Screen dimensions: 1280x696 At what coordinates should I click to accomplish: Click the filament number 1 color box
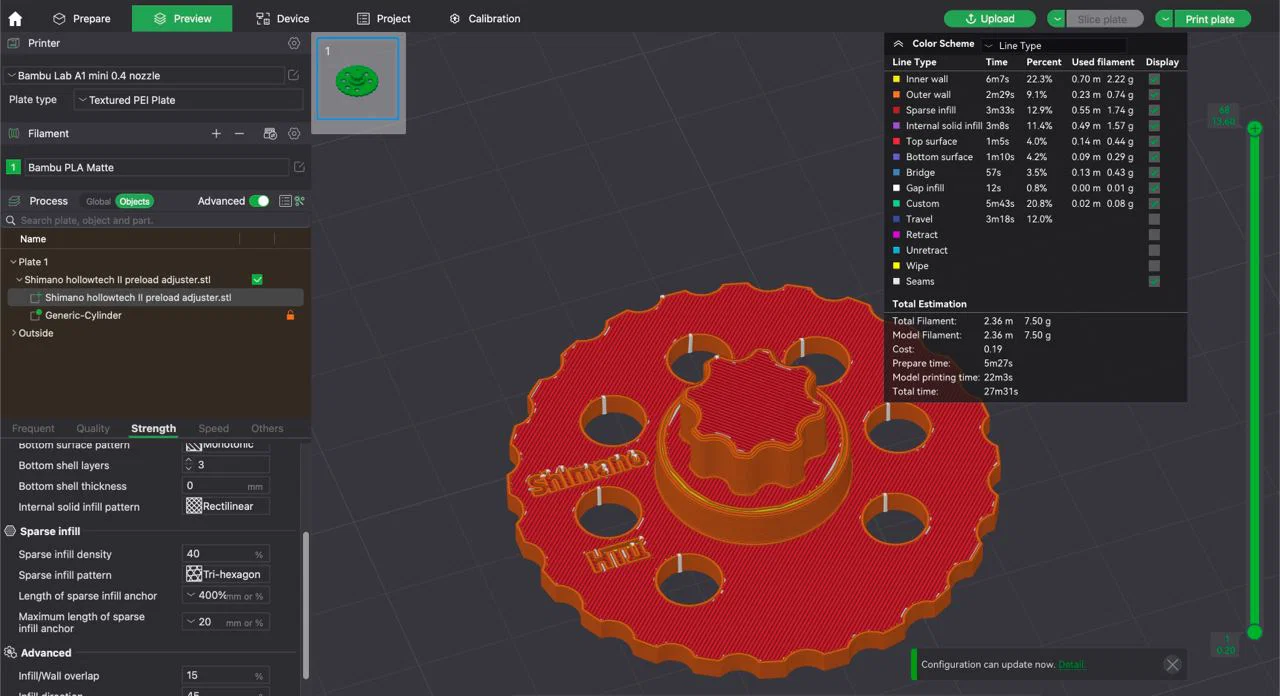(x=13, y=167)
